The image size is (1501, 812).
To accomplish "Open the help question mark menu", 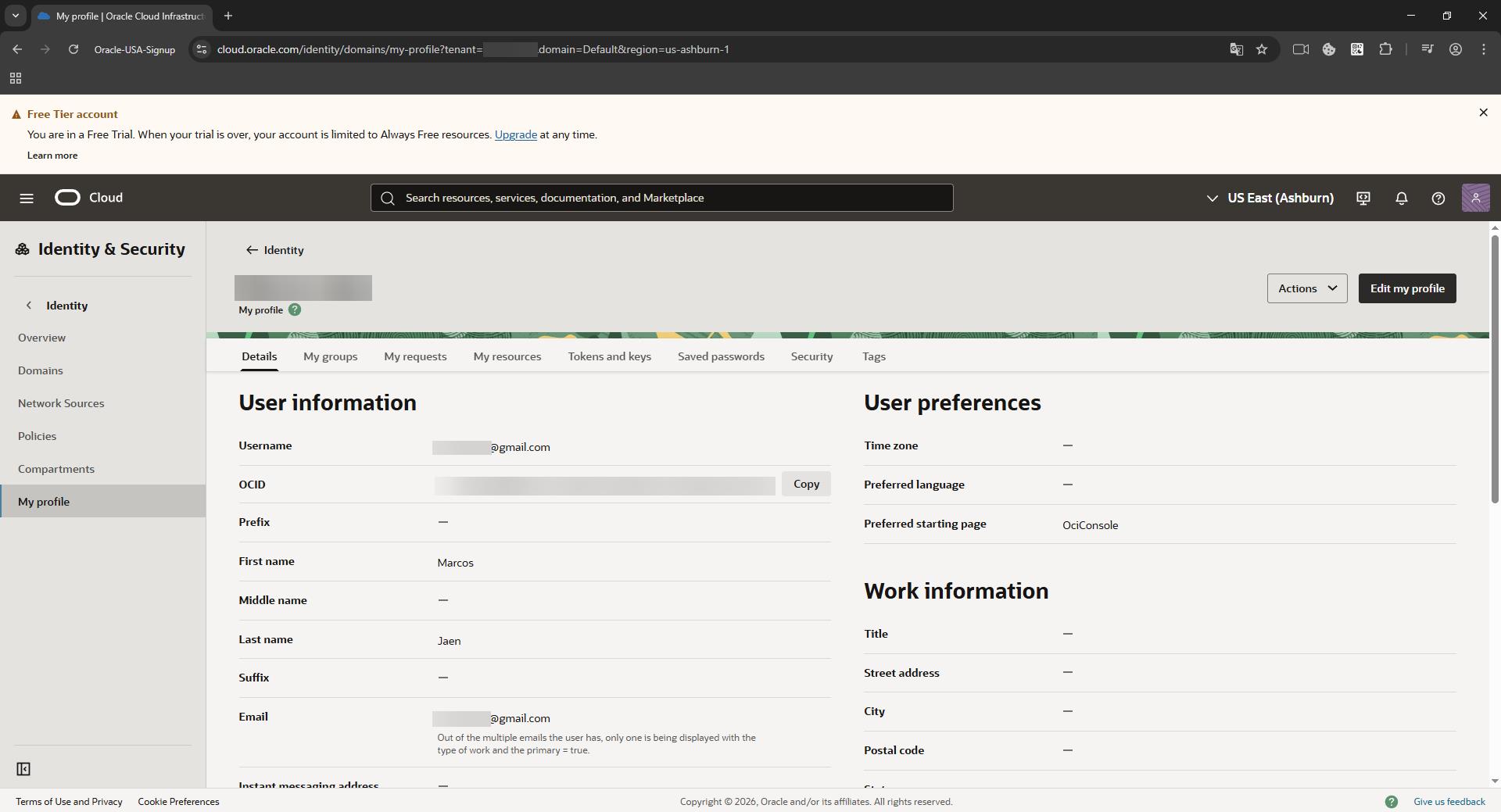I will click(x=1438, y=199).
